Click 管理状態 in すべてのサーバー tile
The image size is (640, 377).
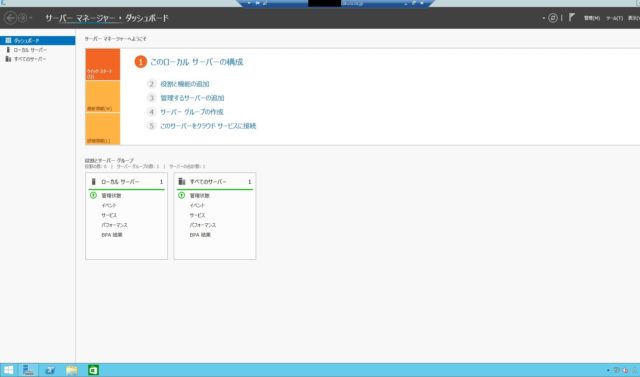(200, 196)
